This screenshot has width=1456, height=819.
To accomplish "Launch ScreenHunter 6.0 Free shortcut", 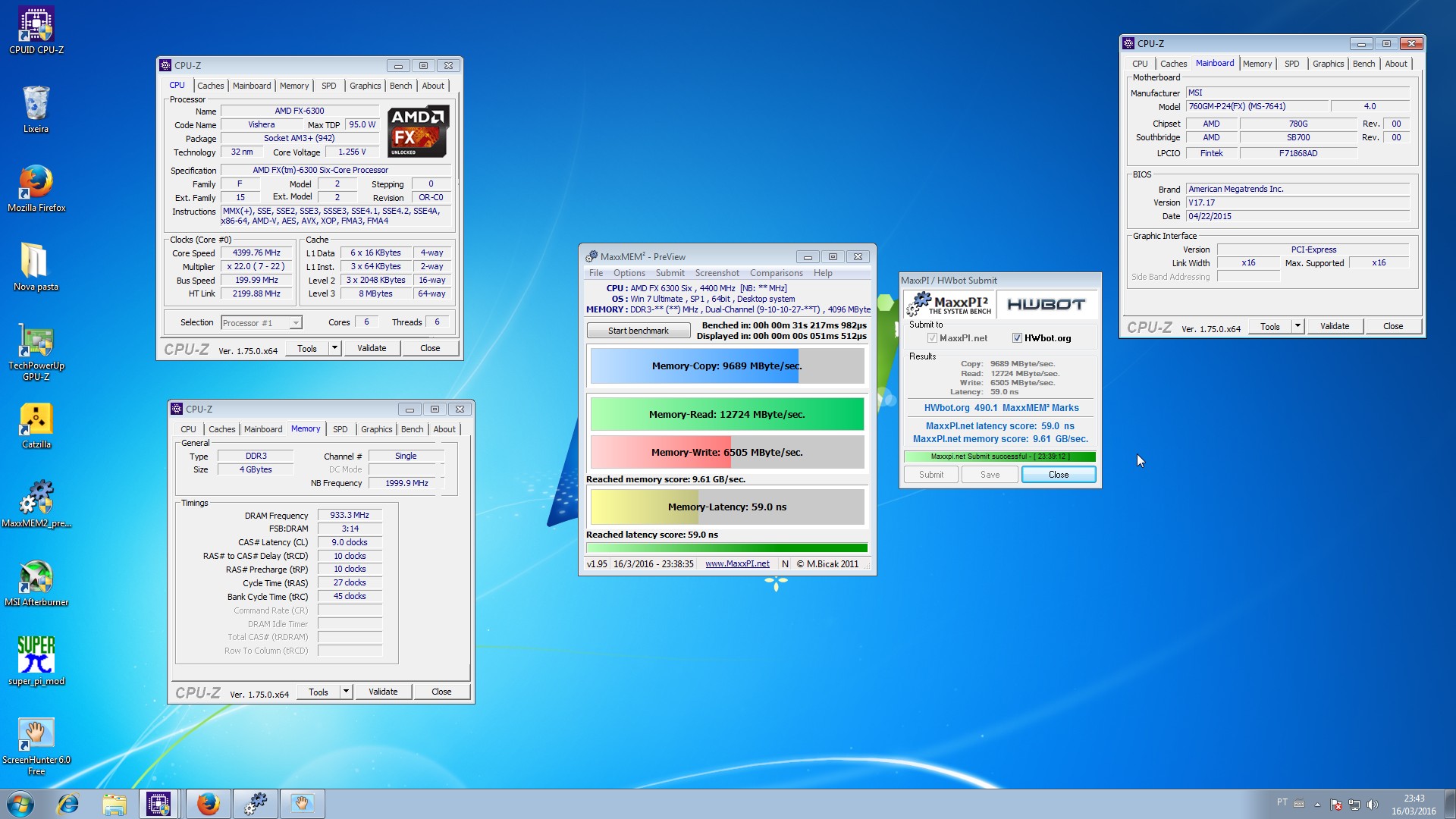I will coord(36,746).
